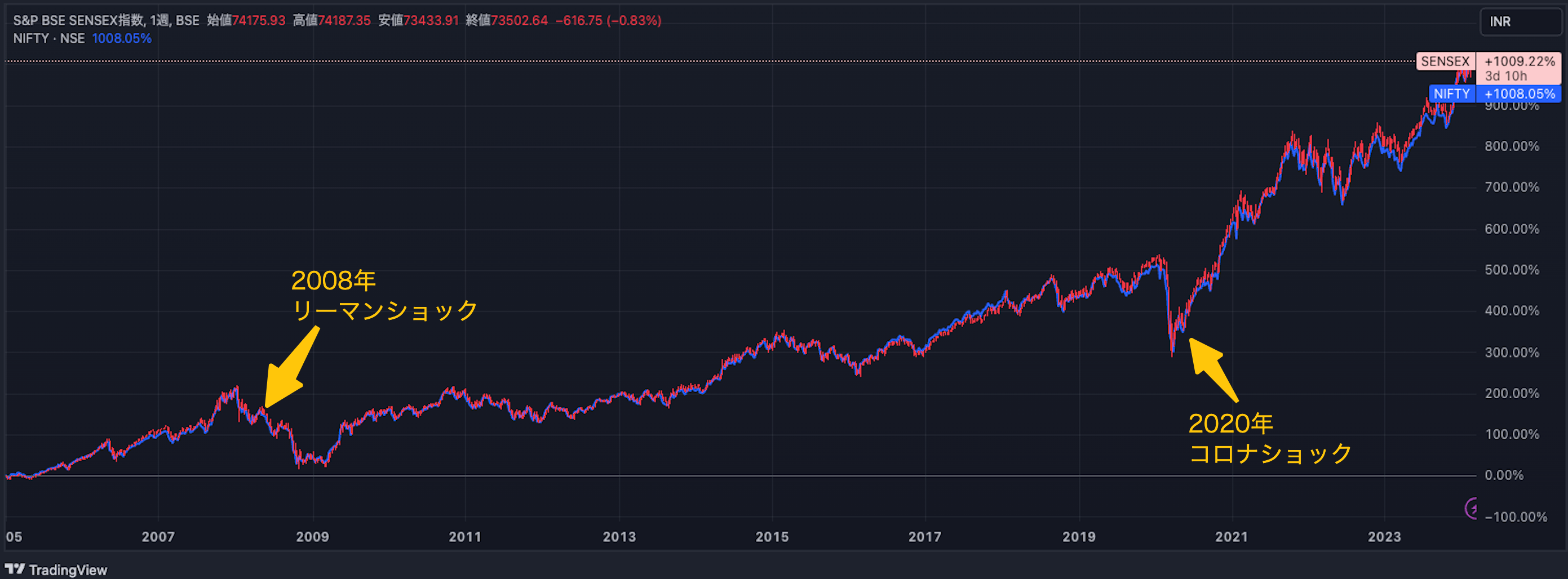Click the +1009.22% SENSEX value tag
Image resolution: width=1568 pixels, height=579 pixels.
tap(1520, 61)
